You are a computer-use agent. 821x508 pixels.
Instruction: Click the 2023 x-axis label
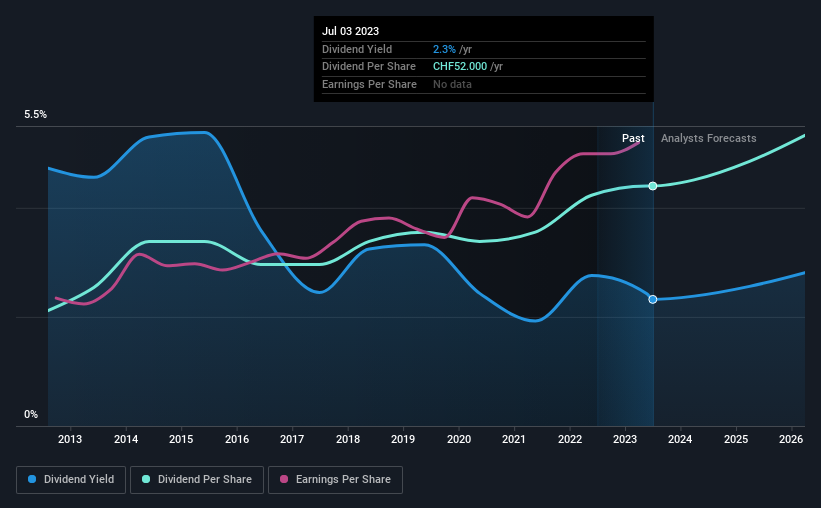tap(625, 439)
